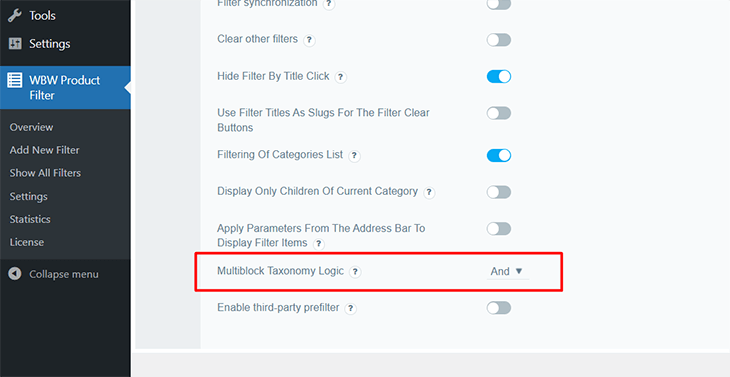Click the Tools wrench icon

click(15, 15)
